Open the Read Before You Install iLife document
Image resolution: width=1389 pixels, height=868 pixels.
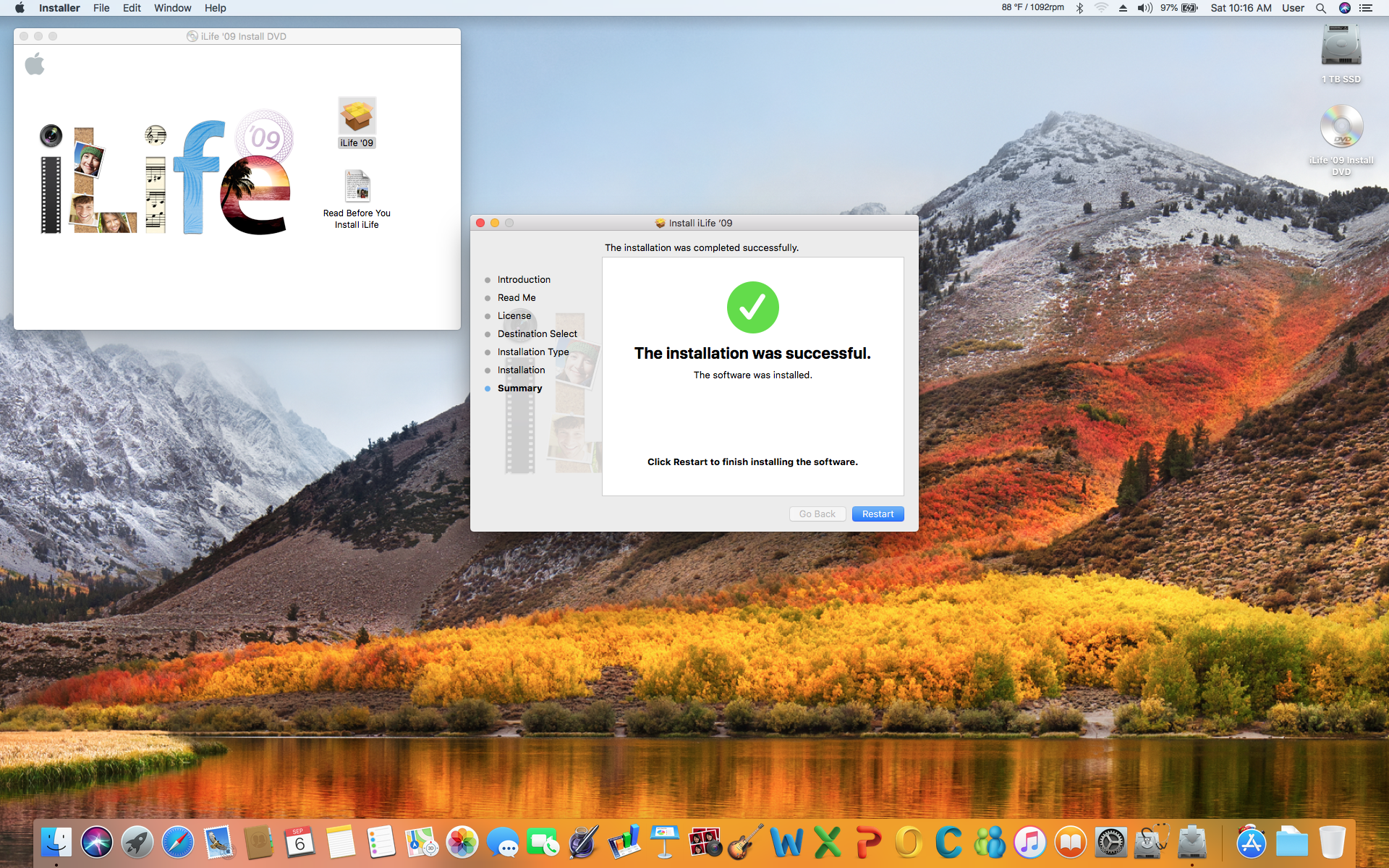click(357, 199)
